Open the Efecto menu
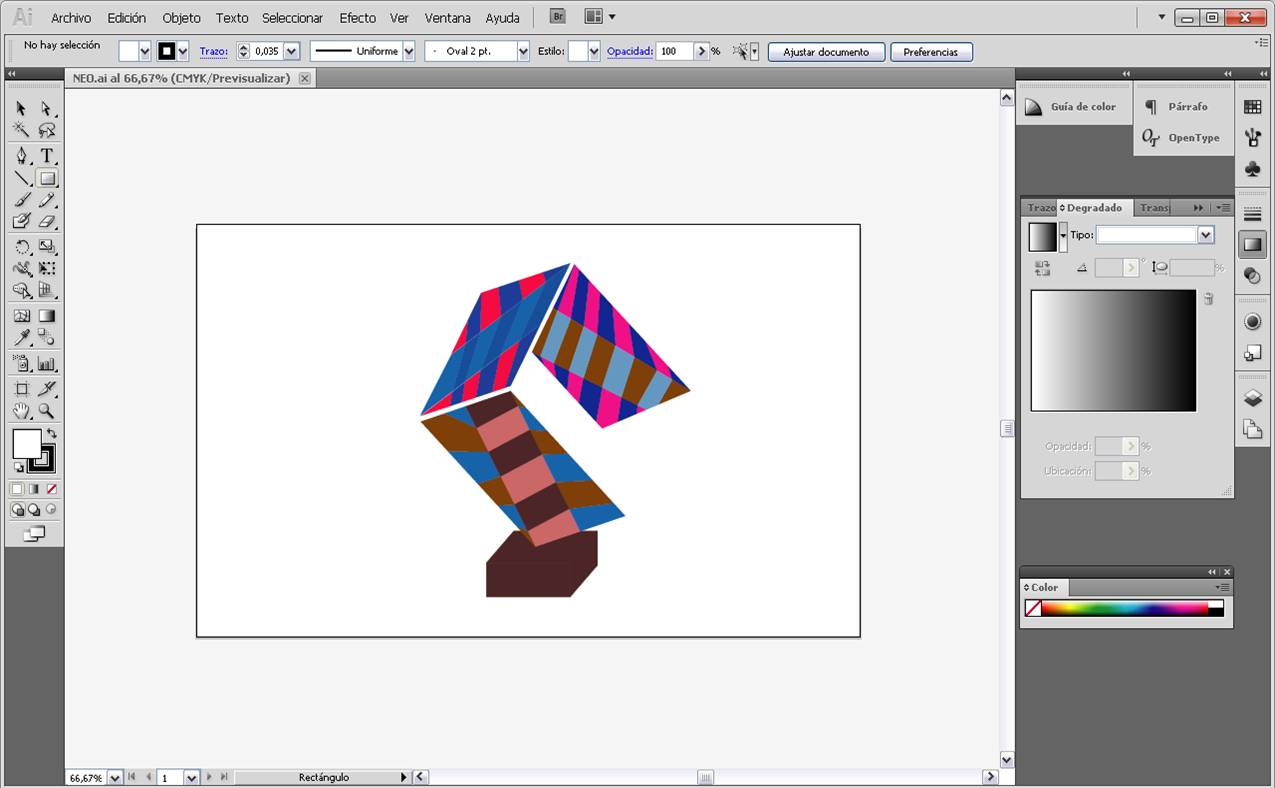 pyautogui.click(x=357, y=18)
